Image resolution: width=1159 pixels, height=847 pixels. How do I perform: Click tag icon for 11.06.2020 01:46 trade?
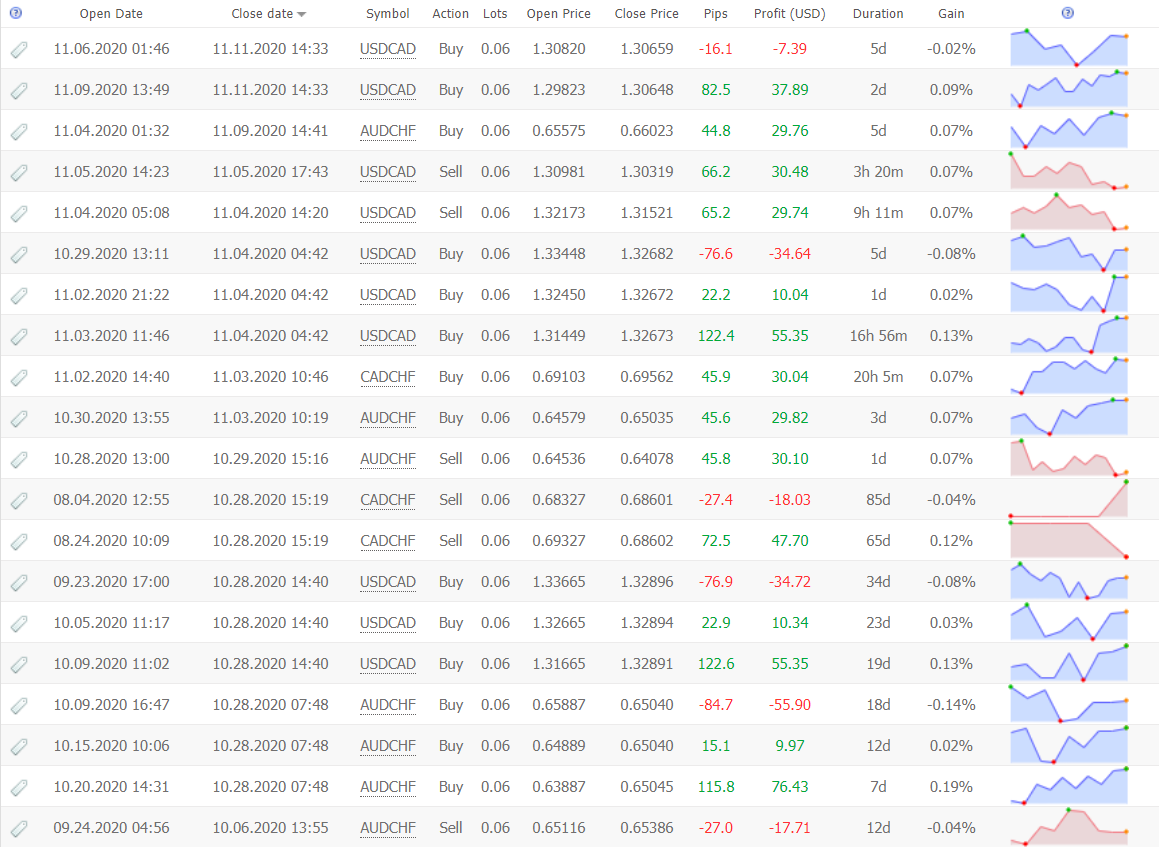(x=19, y=49)
